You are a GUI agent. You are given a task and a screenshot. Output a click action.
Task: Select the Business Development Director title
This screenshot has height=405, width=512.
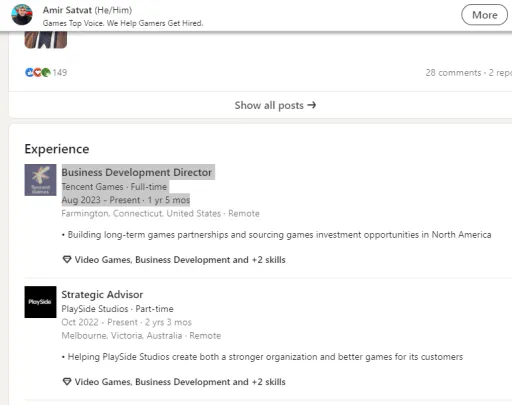point(137,172)
